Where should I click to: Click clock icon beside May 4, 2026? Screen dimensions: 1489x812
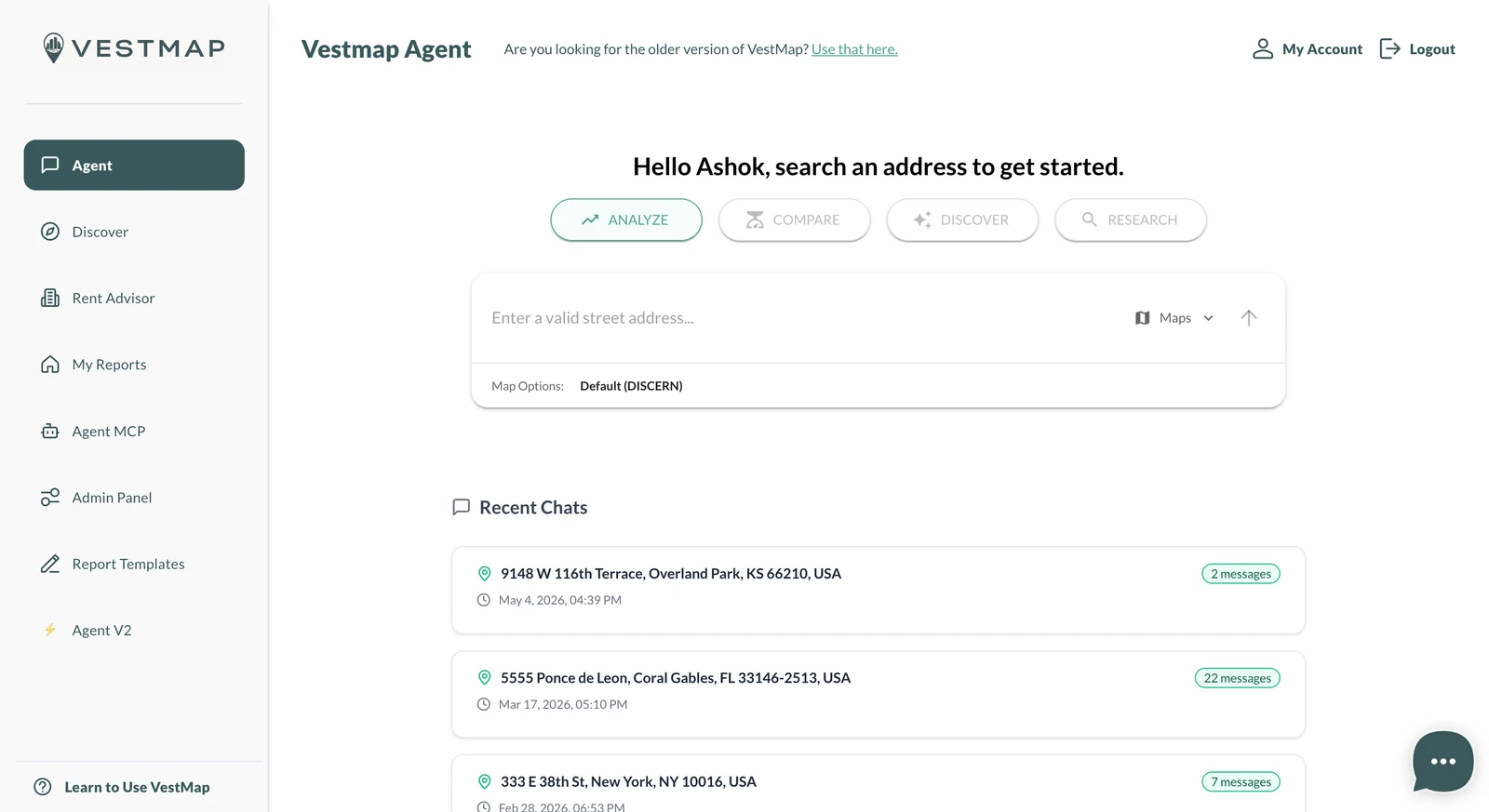coord(484,600)
